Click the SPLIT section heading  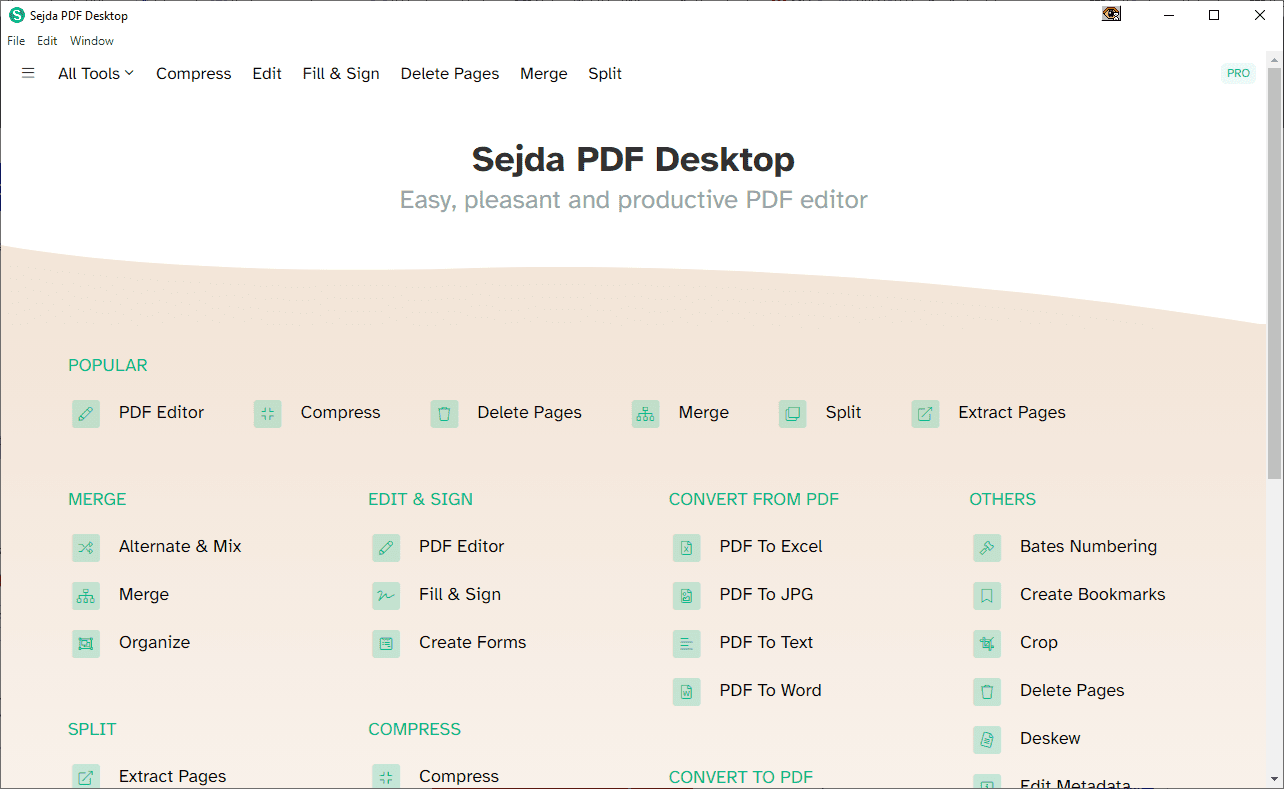92,730
